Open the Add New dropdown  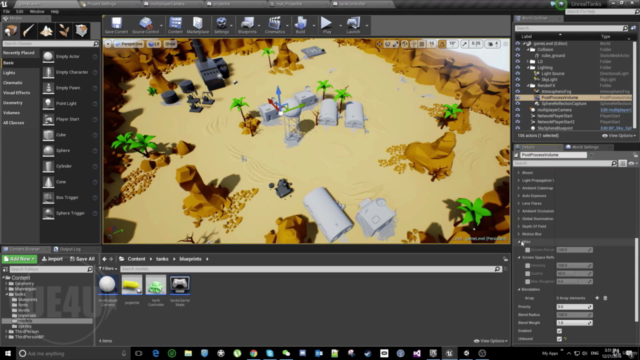(x=19, y=259)
